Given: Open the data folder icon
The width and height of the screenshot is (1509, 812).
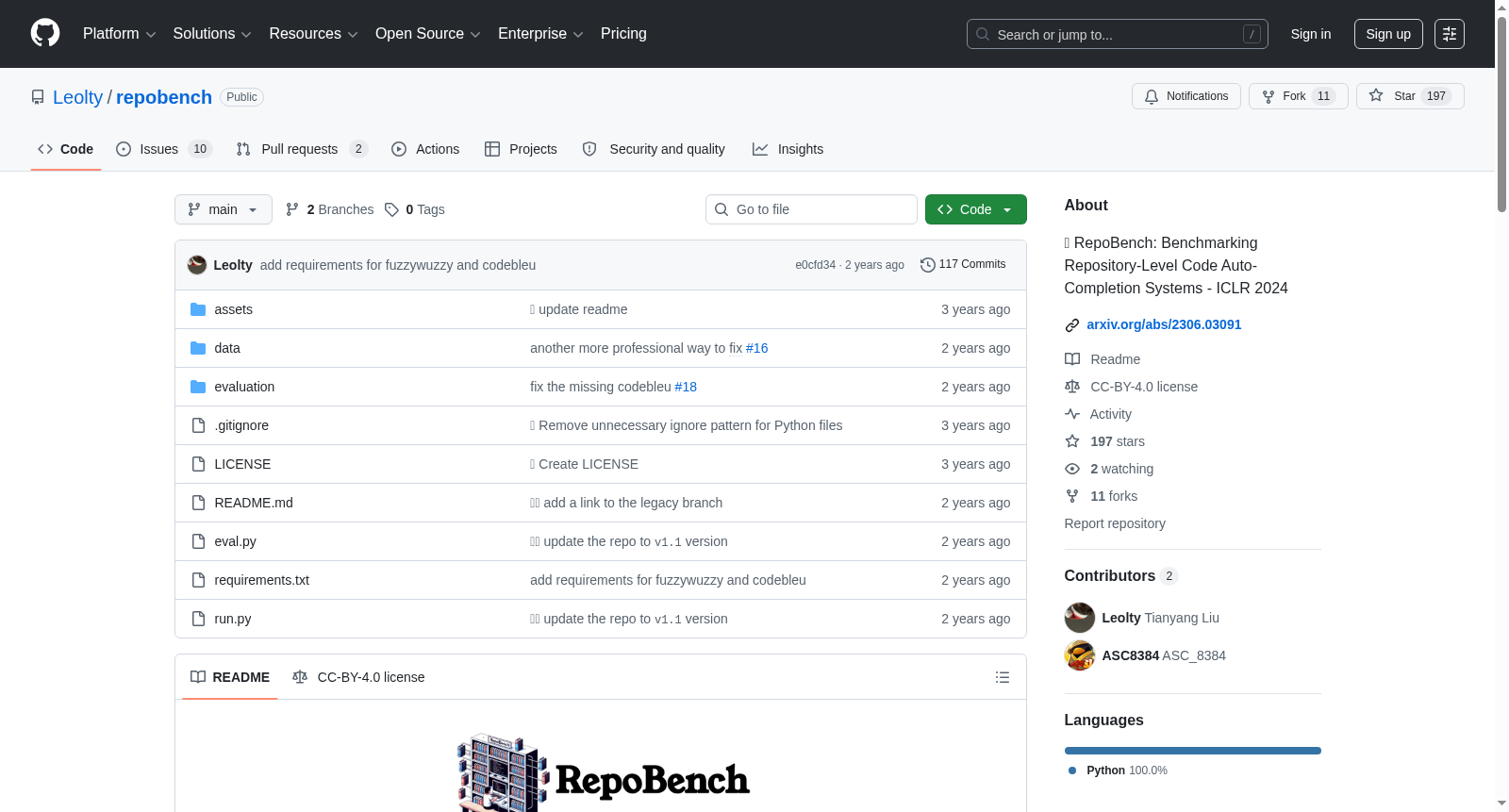Looking at the screenshot, I should [x=198, y=348].
